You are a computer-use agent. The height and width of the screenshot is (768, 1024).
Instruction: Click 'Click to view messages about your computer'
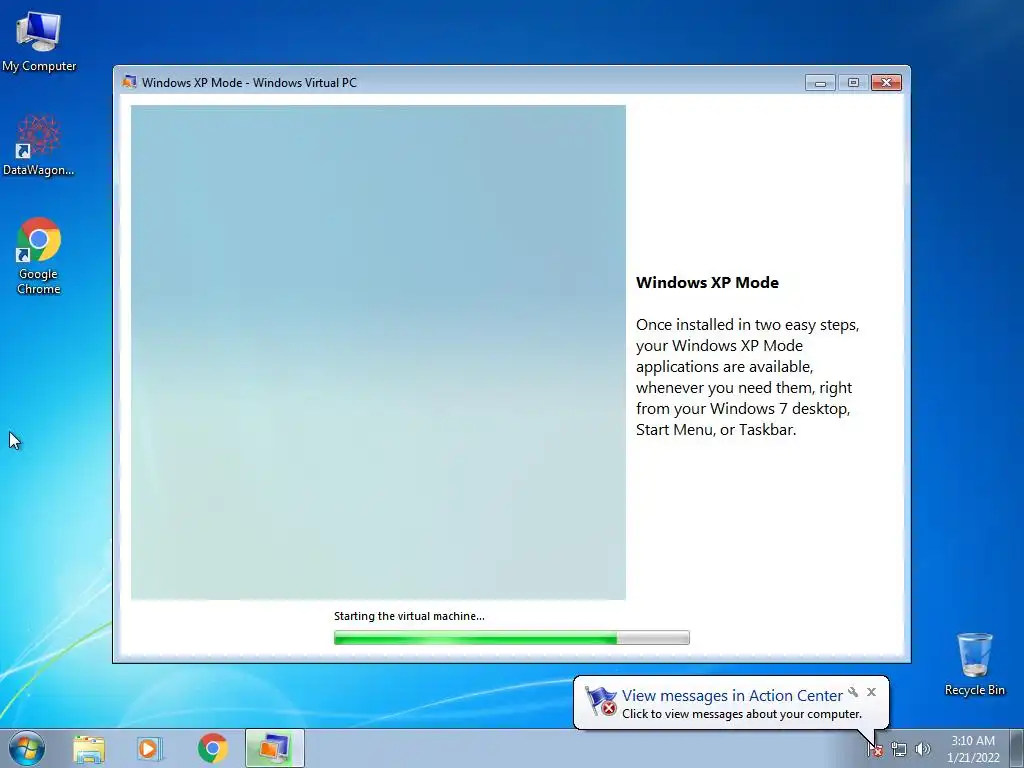coord(742,714)
